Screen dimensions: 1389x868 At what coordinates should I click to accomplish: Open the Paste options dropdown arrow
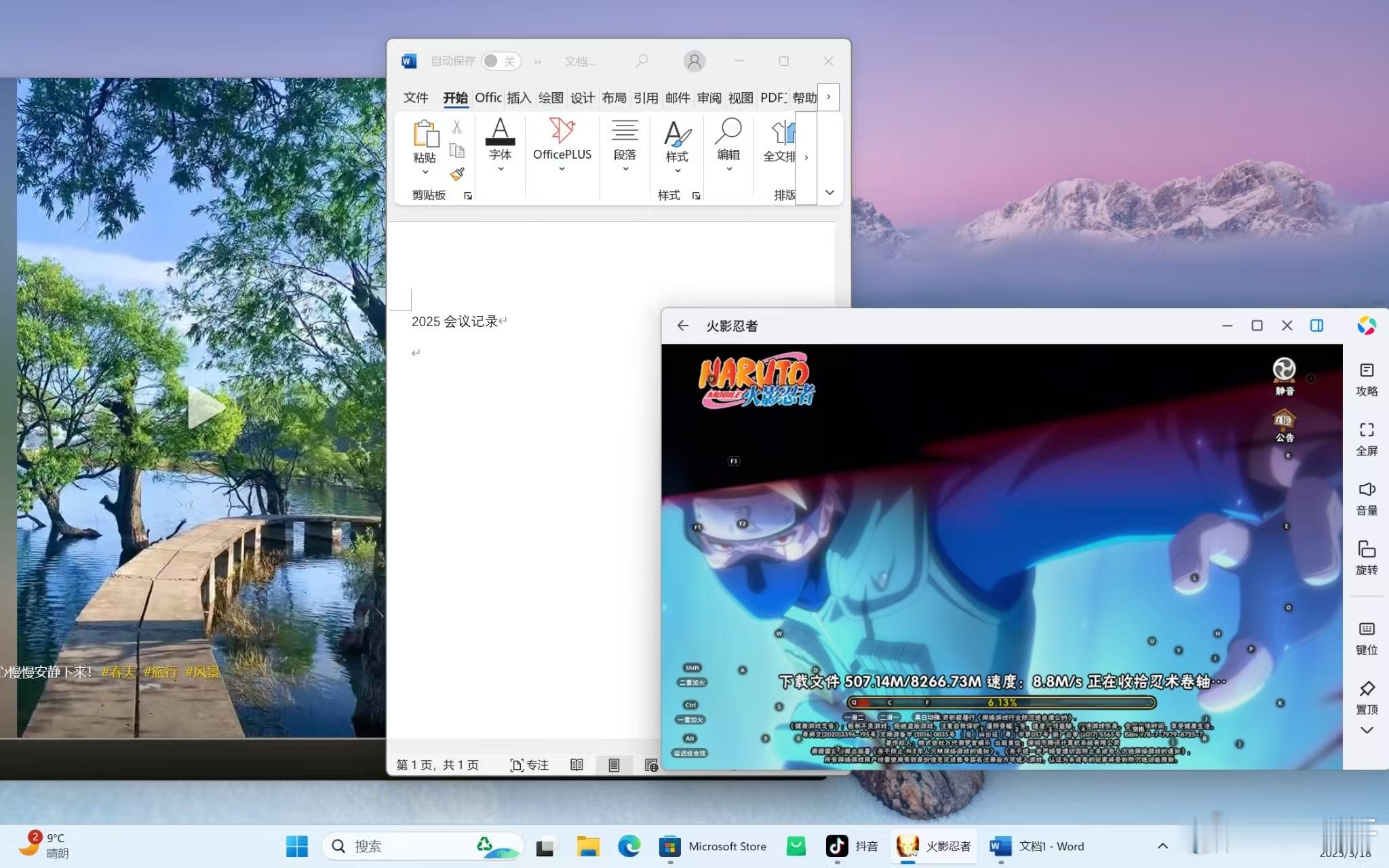(x=425, y=172)
